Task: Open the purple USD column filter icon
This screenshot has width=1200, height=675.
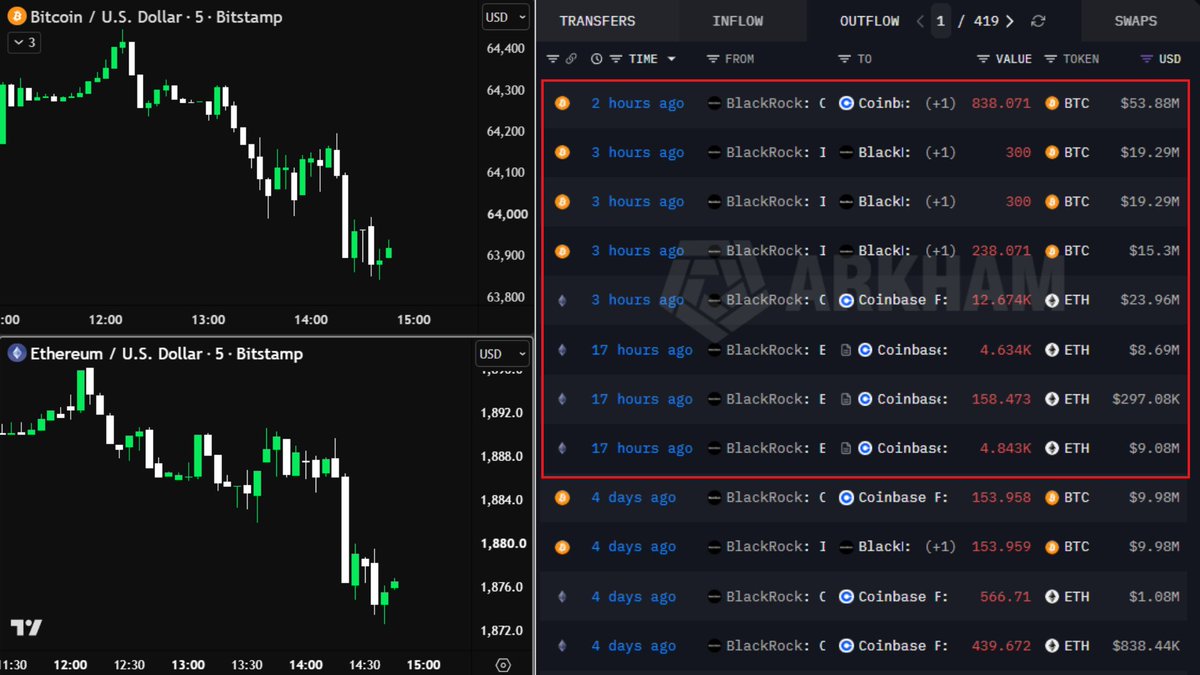Action: pos(1147,59)
